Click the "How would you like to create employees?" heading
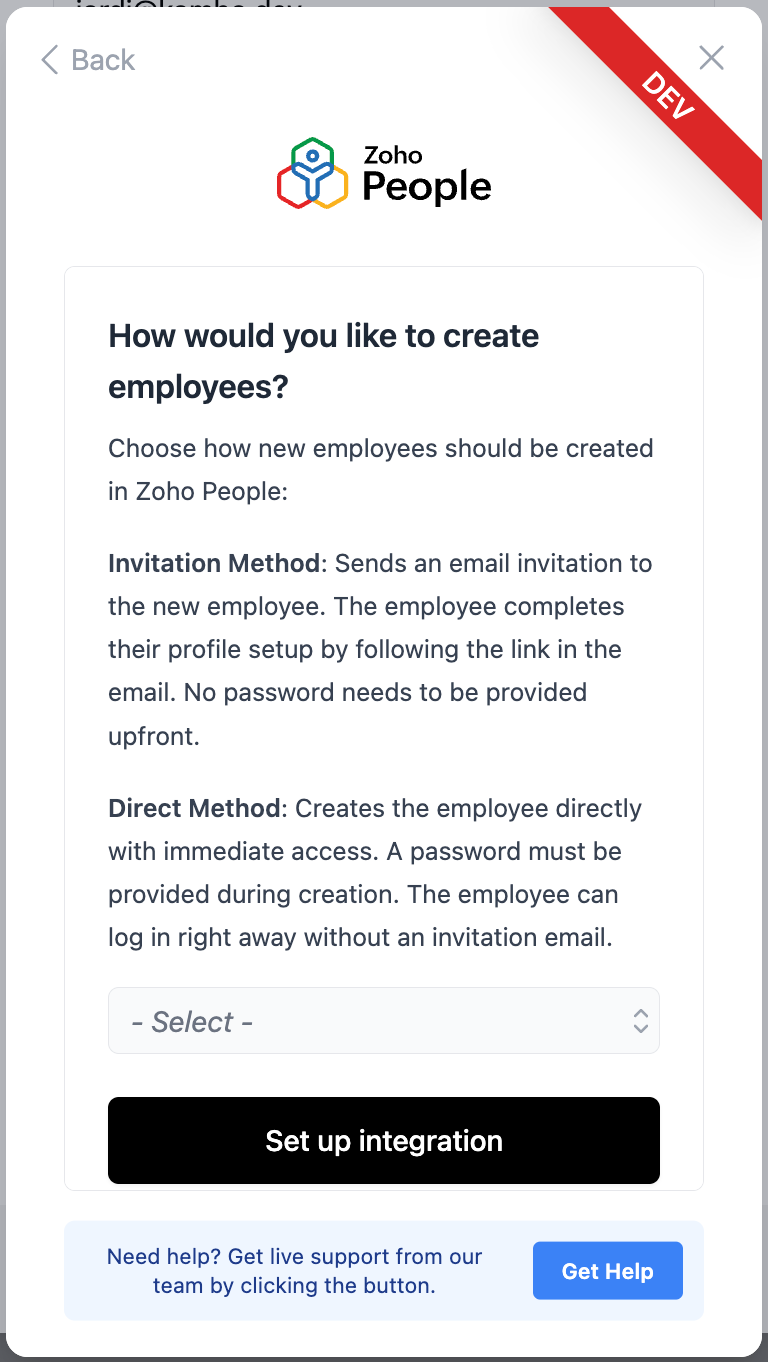Viewport: 768px width, 1362px height. click(323, 361)
